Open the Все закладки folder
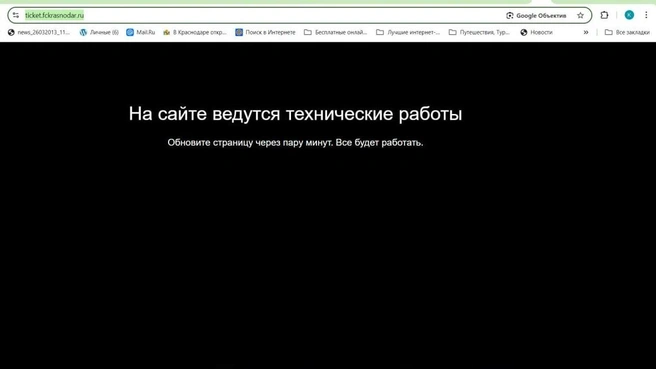This screenshot has width=656, height=369. [x=627, y=32]
